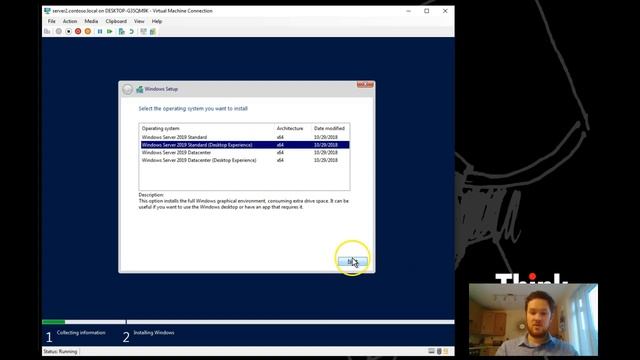Image resolution: width=640 pixels, height=360 pixels.
Task: Click the 'Installing Windows' step label
Action: 154,333
